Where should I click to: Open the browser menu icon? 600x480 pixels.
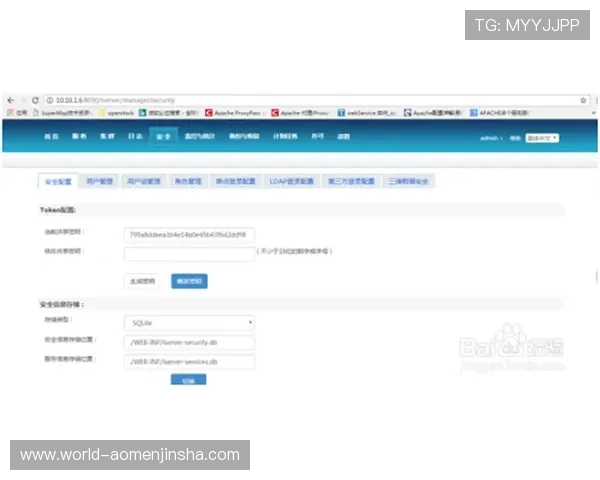pos(594,101)
